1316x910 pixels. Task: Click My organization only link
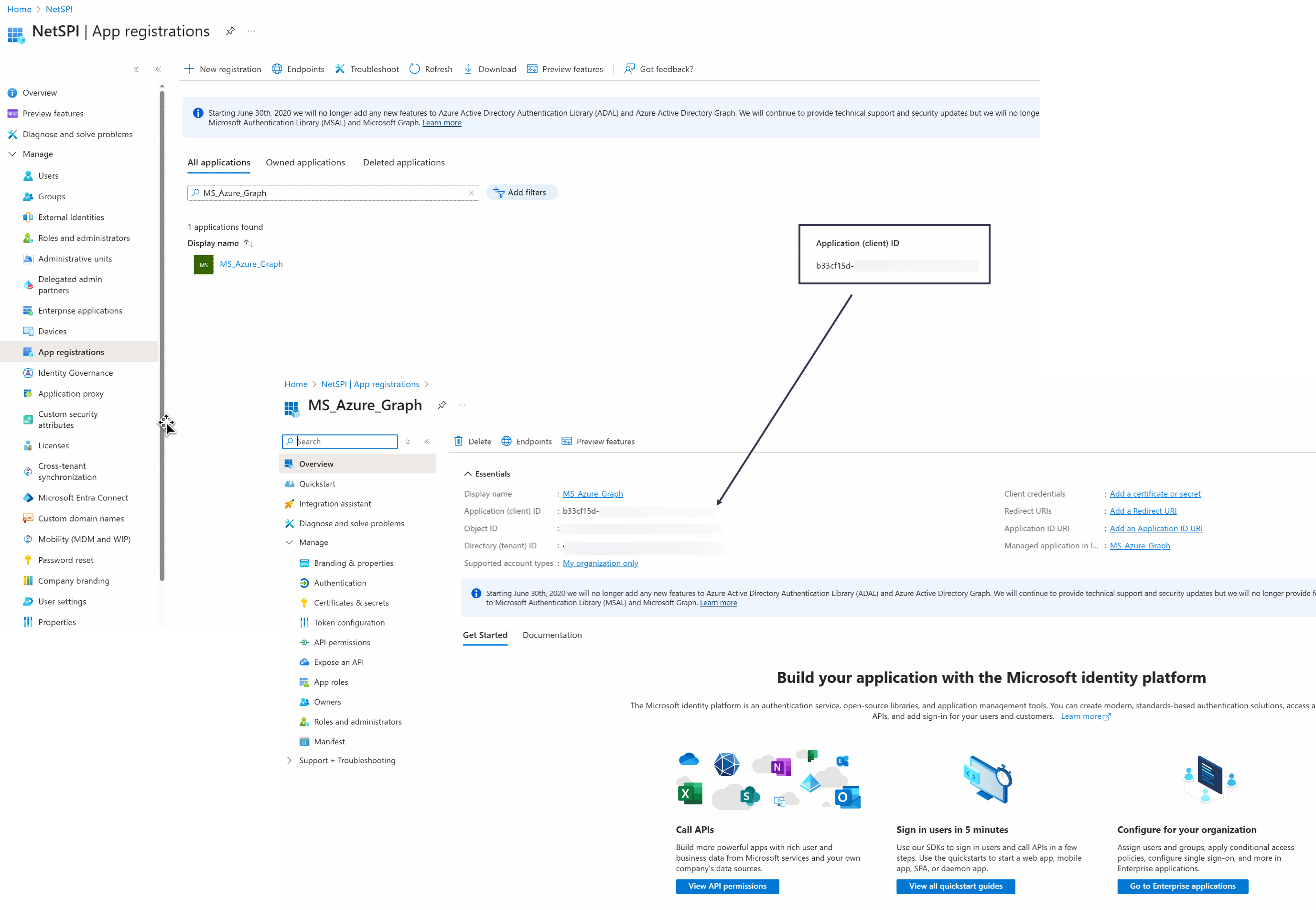pyautogui.click(x=600, y=563)
